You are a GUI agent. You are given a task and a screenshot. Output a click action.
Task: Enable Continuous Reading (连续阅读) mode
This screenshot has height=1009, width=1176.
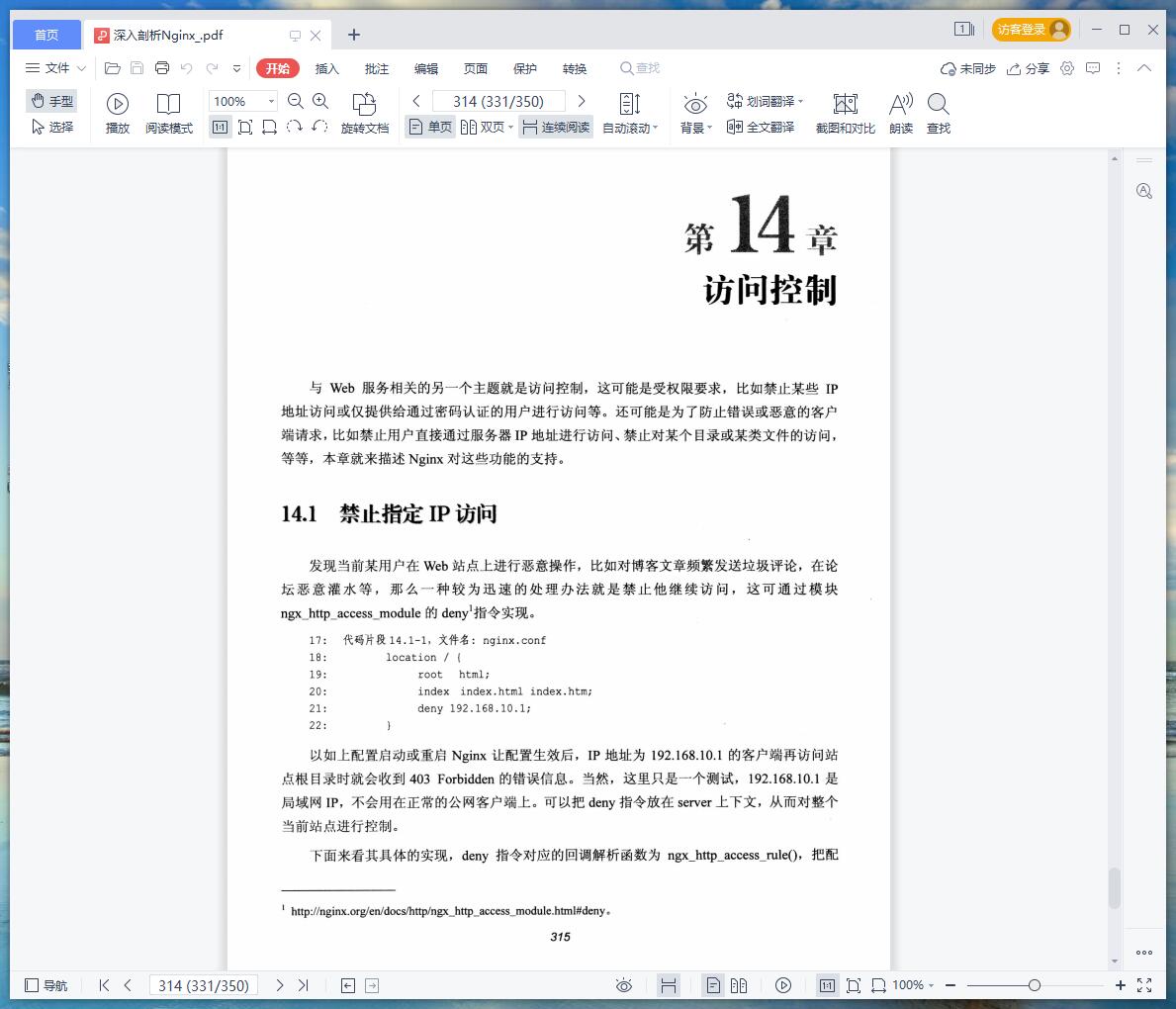click(x=556, y=128)
